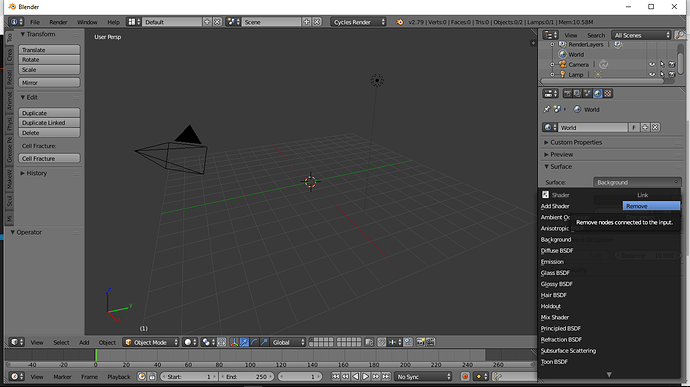This screenshot has width=690, height=387.
Task: Open the Window menu
Action: [x=87, y=22]
